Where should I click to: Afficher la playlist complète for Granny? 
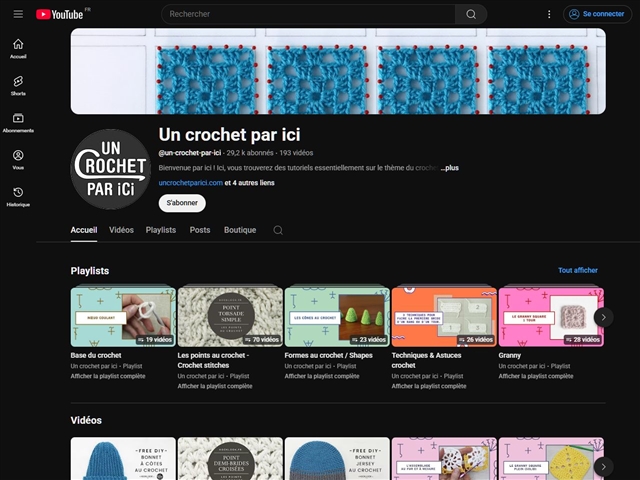coord(536,376)
